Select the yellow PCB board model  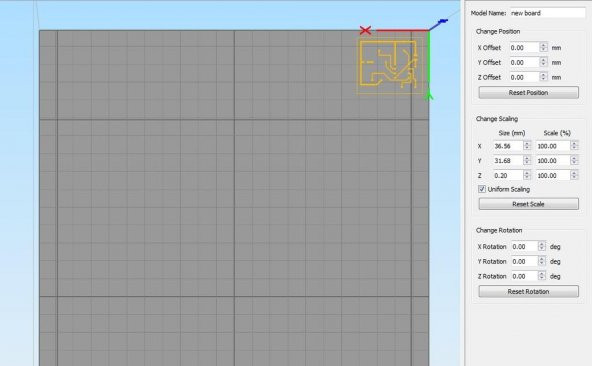tap(390, 65)
